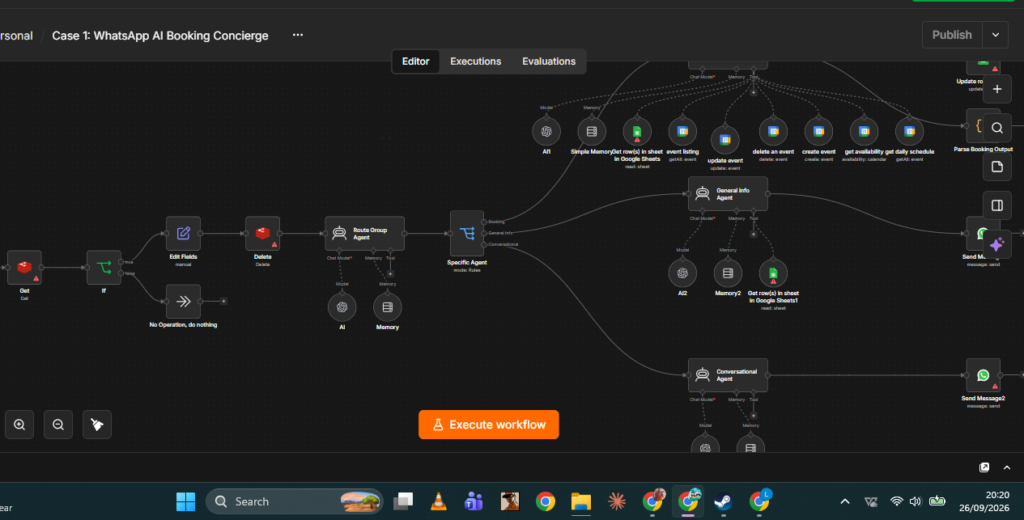This screenshot has height=520, width=1024.
Task: Select the update event calendar node
Action: 725,140
